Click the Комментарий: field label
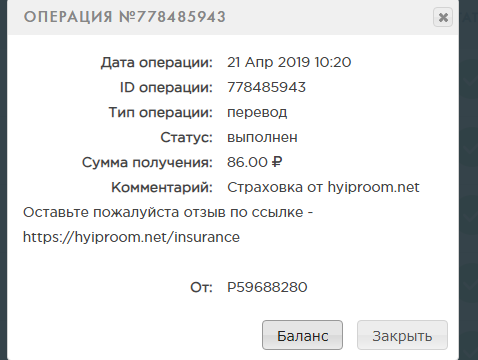Image resolution: width=478 pixels, height=360 pixels. [162, 187]
